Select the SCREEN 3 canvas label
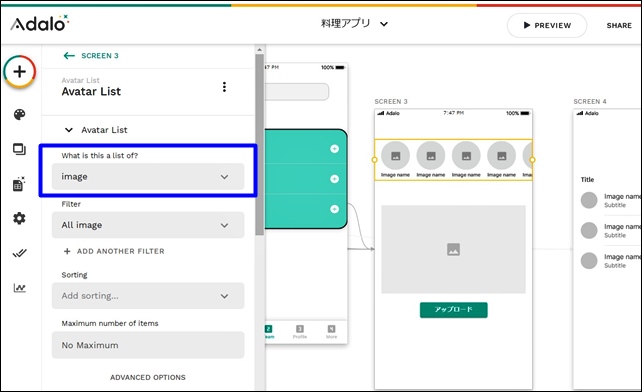The image size is (642, 392). click(391, 102)
